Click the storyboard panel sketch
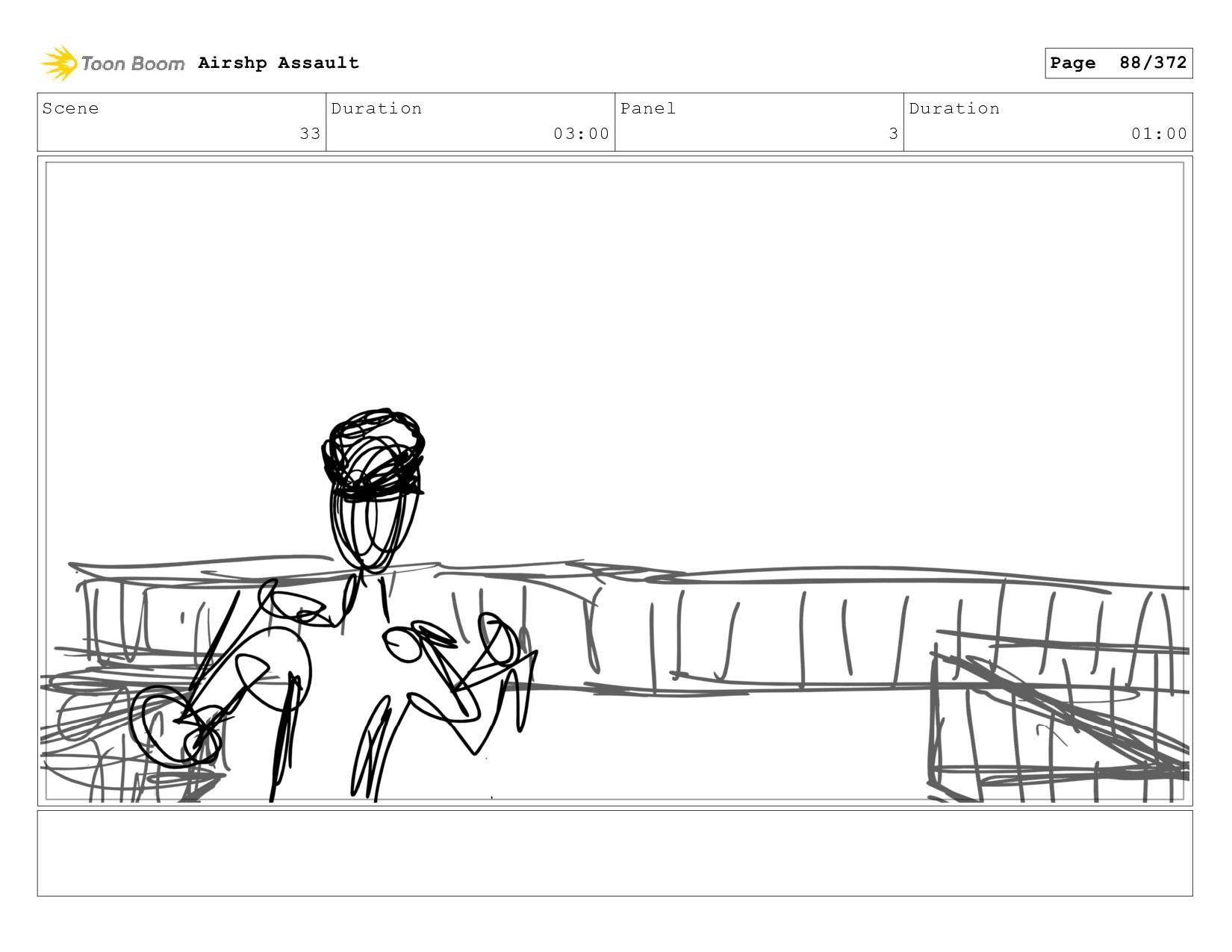The image size is (1232, 952). pyautogui.click(x=615, y=481)
